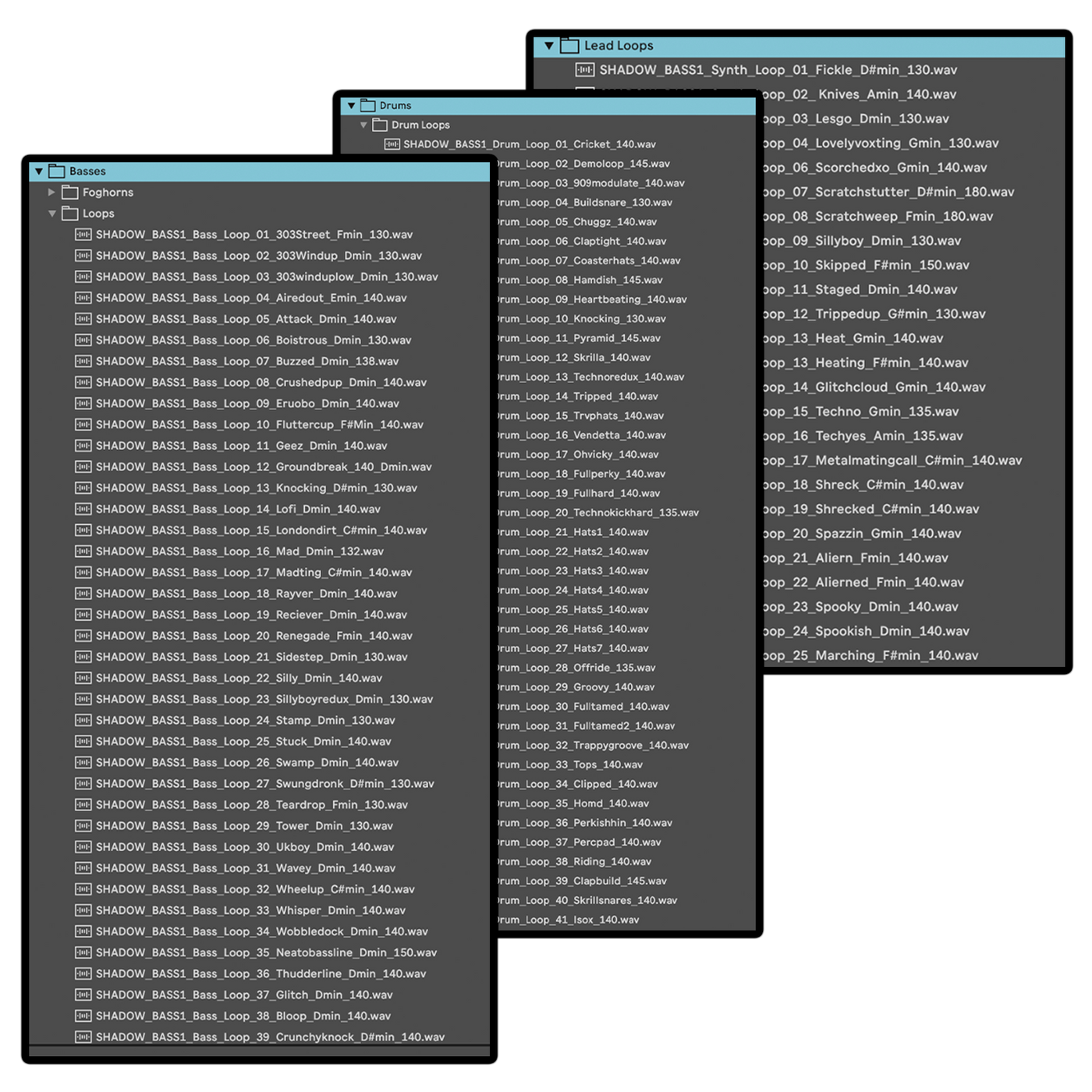This screenshot has width=1092, height=1092.
Task: Collapse the Loops subfolder under Basses
Action: click(52, 214)
